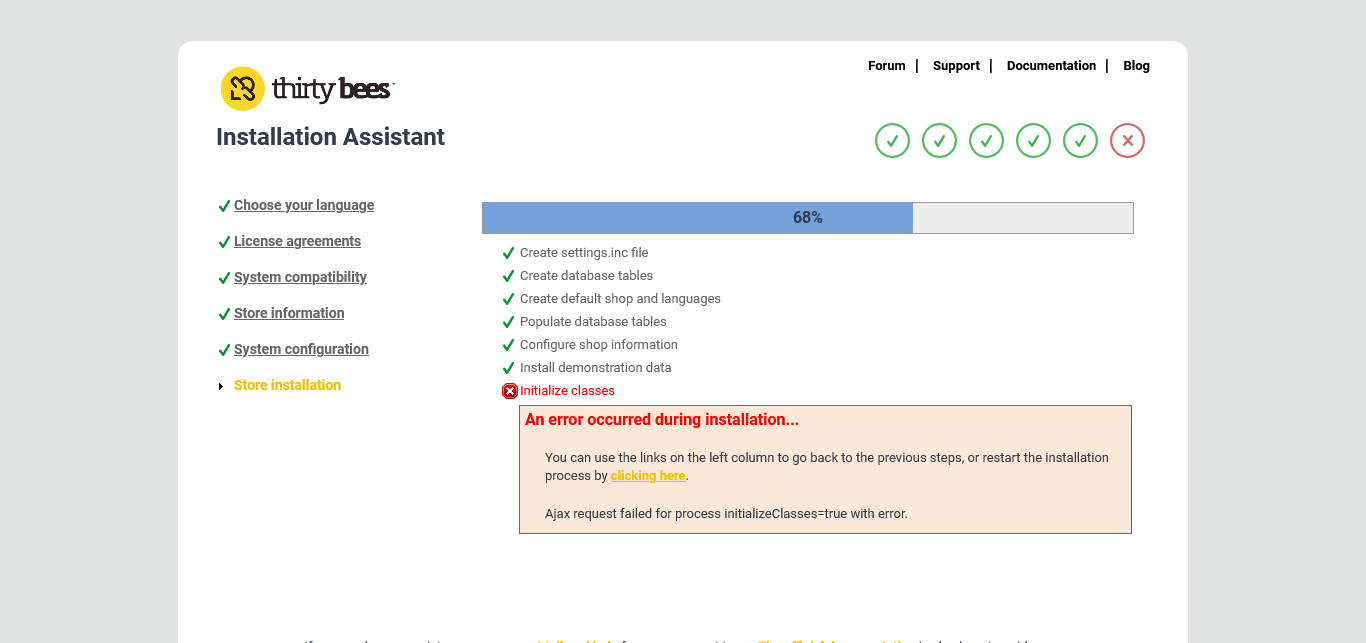Click checkmark beside Create database tables
The height and width of the screenshot is (643, 1366).
[508, 276]
